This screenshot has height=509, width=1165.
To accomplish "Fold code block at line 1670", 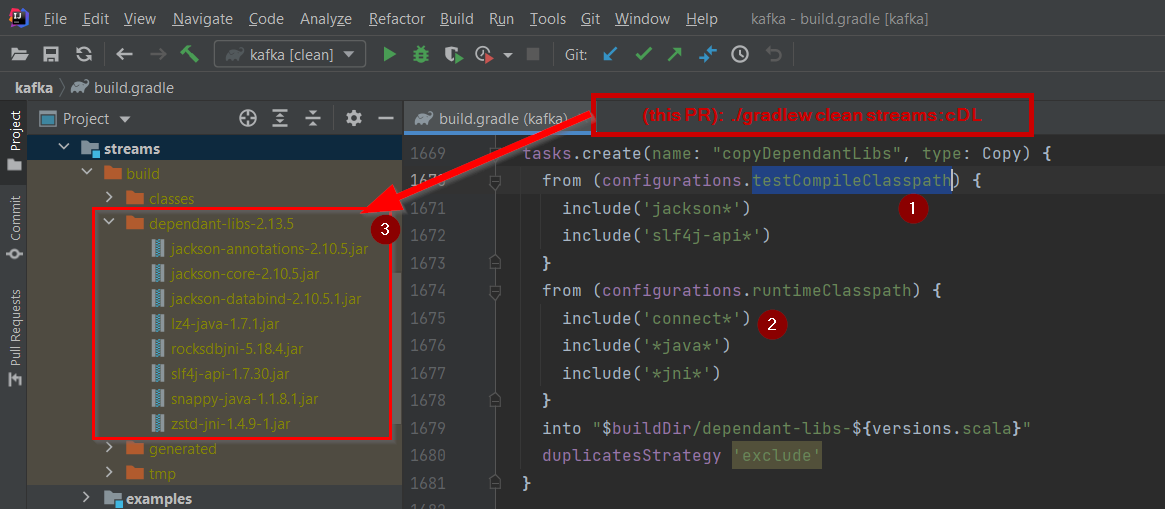I will [496, 181].
